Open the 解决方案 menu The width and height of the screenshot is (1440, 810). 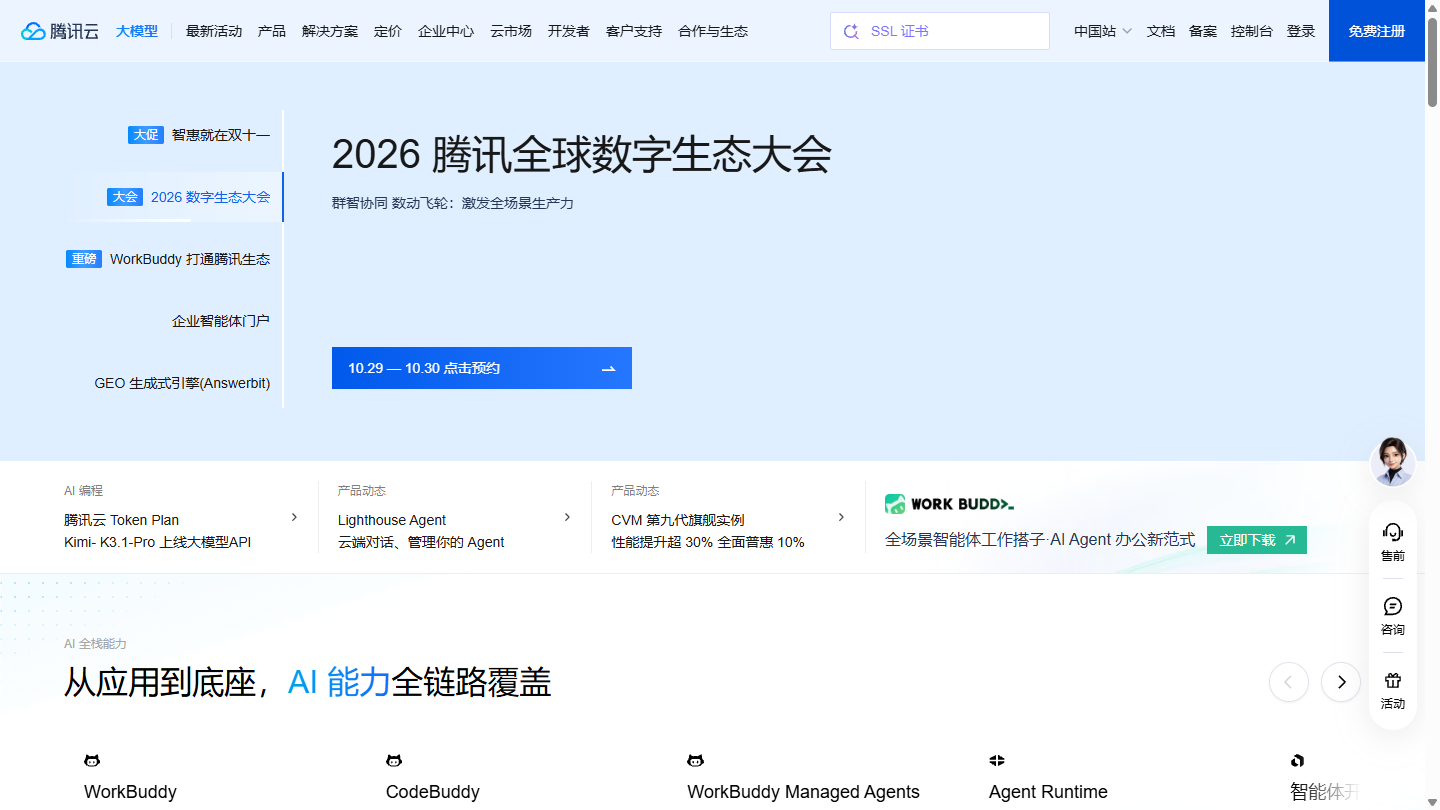[x=330, y=31]
